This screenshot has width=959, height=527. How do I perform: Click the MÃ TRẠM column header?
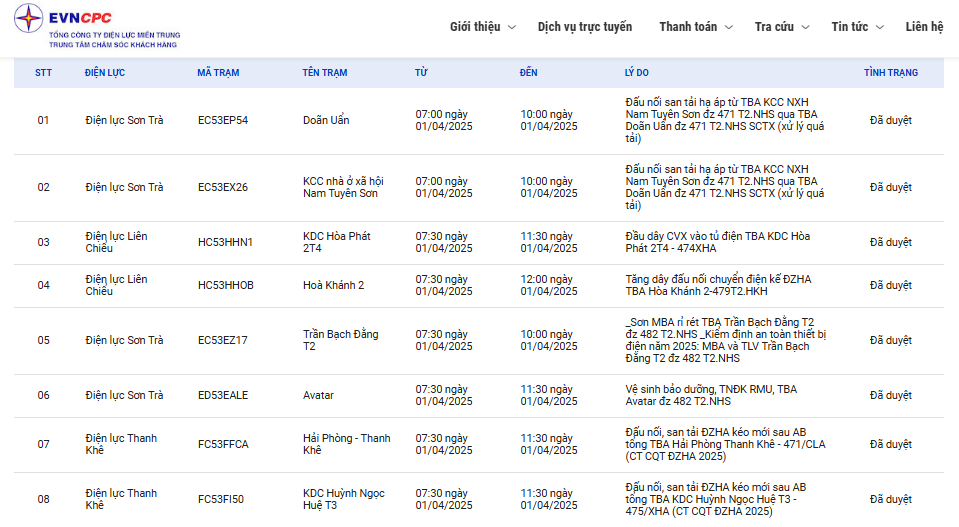(218, 73)
